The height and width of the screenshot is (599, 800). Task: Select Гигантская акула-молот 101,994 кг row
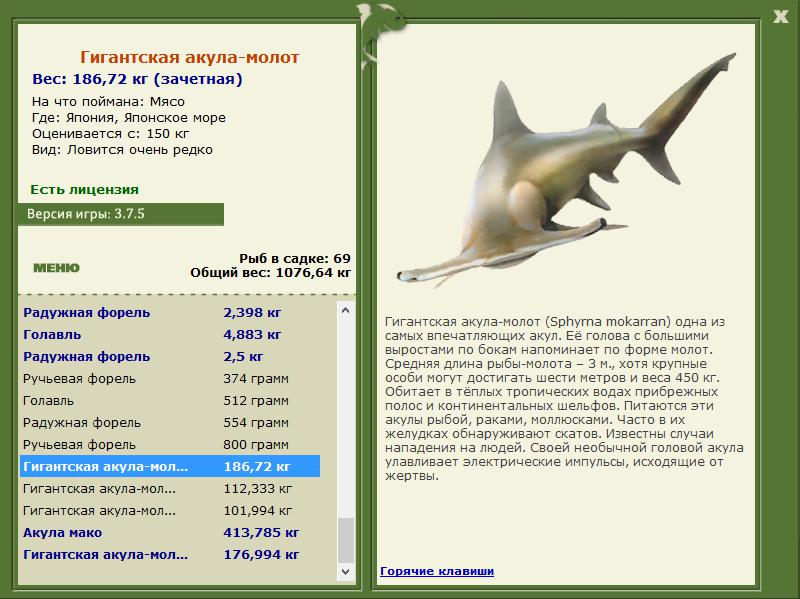pos(170,510)
